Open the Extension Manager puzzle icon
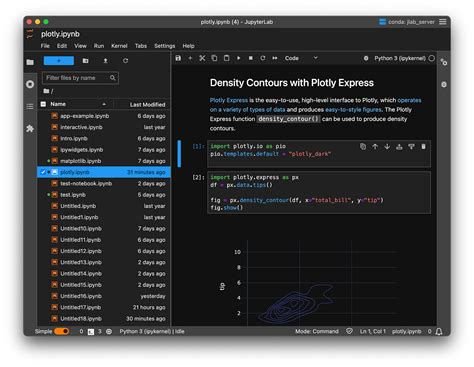Screen dimensions: 474x367 click(x=30, y=129)
